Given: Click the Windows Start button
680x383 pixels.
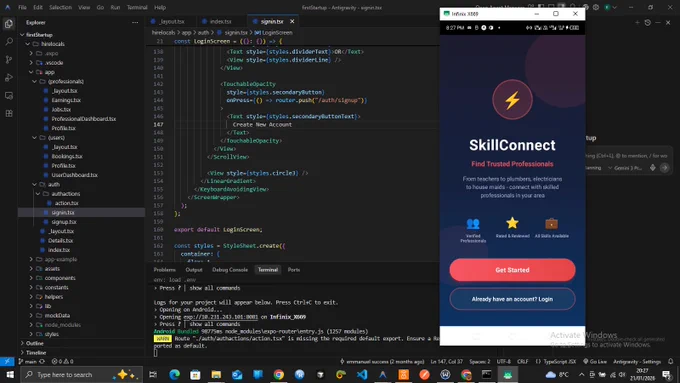Looking at the screenshot, I should pyautogui.click(x=10, y=374).
